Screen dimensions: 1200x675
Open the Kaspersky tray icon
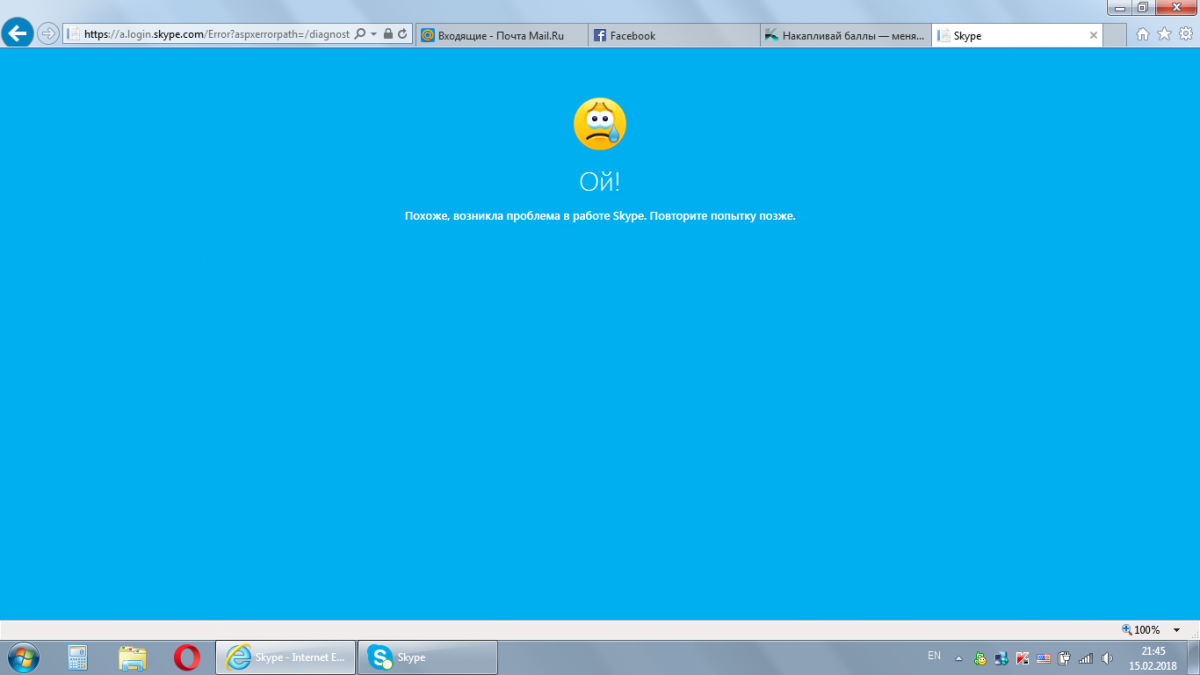click(1022, 658)
